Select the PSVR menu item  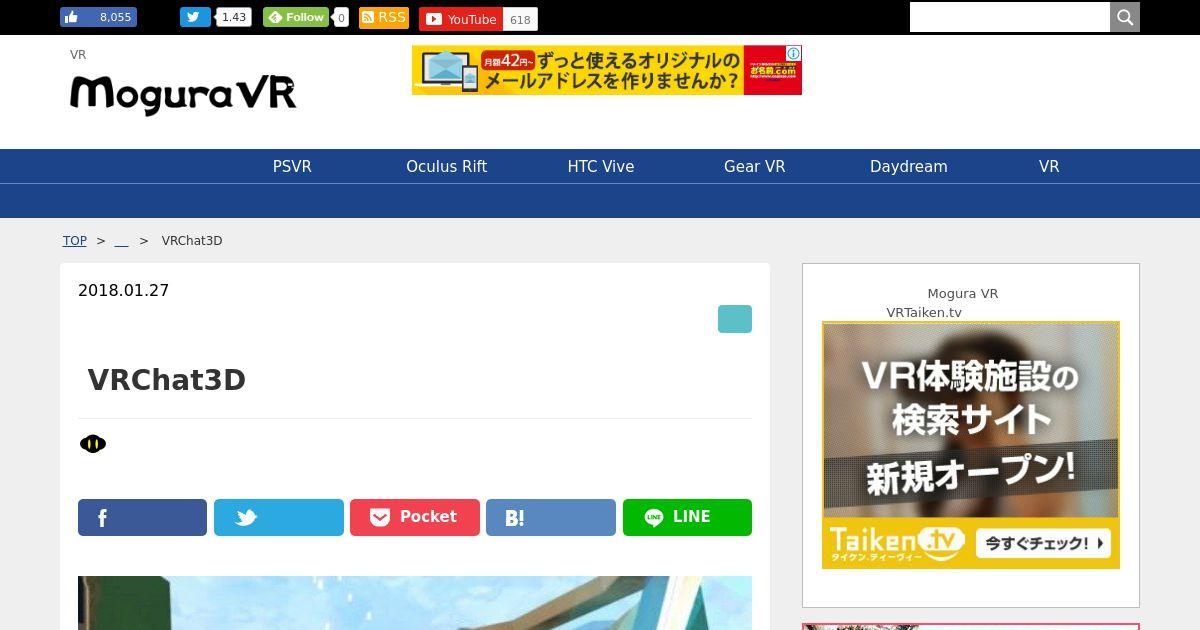click(292, 166)
